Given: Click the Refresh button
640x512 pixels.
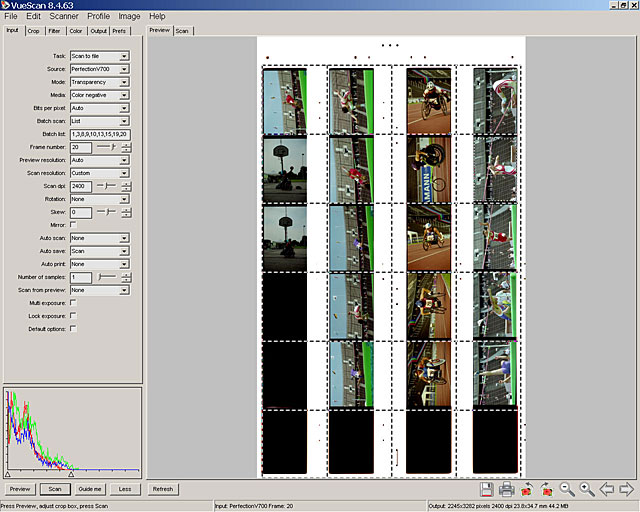Looking at the screenshot, I should (x=162, y=489).
